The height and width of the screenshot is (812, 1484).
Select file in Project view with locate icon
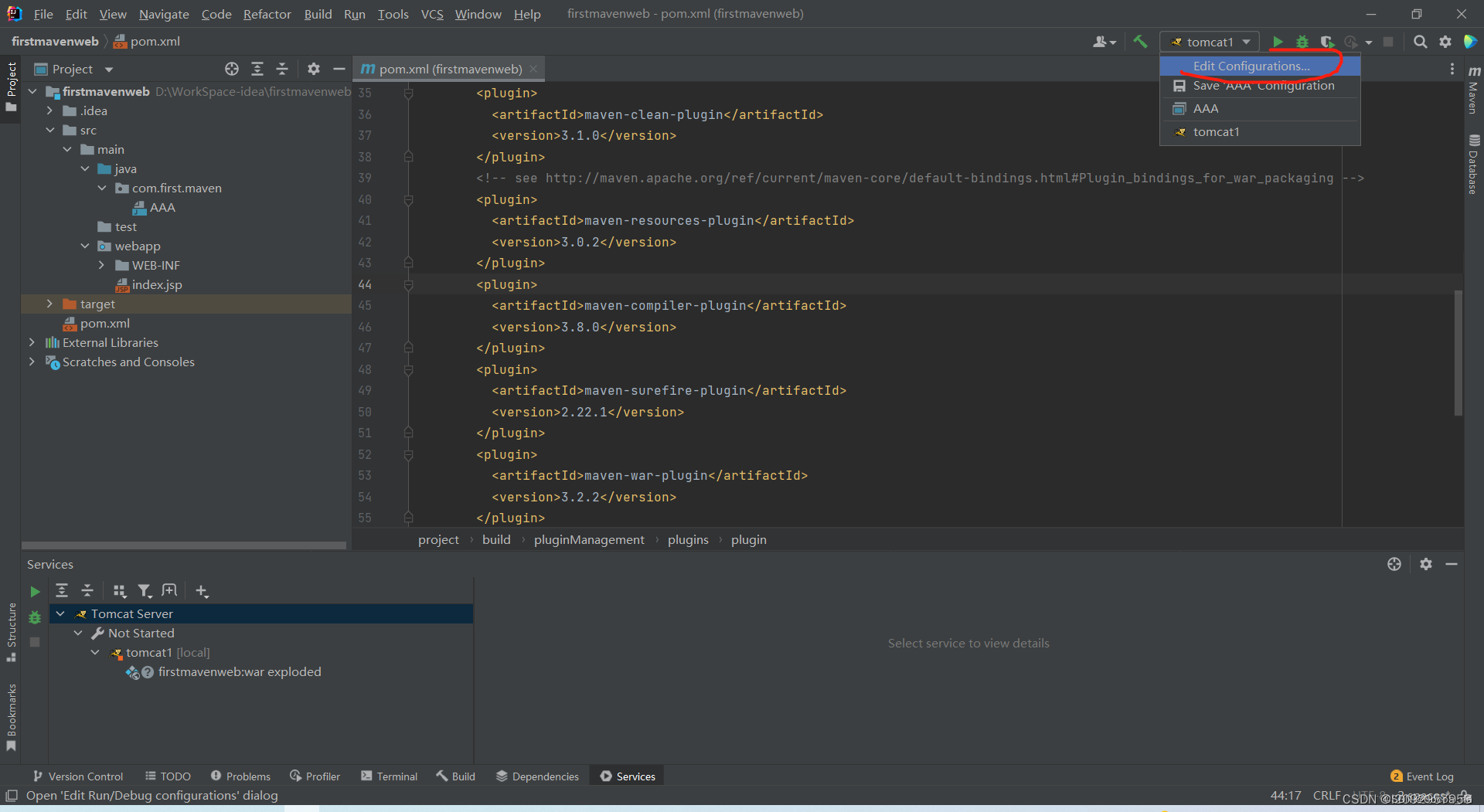pos(231,69)
